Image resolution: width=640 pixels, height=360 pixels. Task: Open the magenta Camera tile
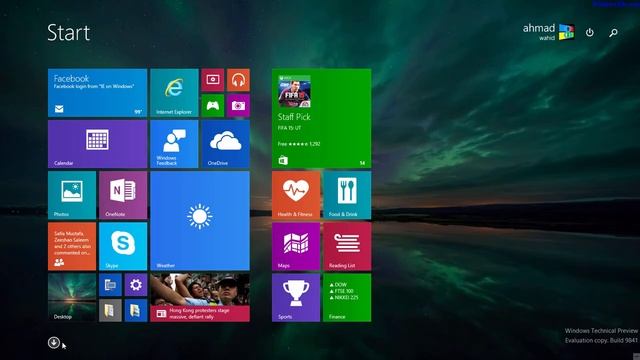click(238, 106)
